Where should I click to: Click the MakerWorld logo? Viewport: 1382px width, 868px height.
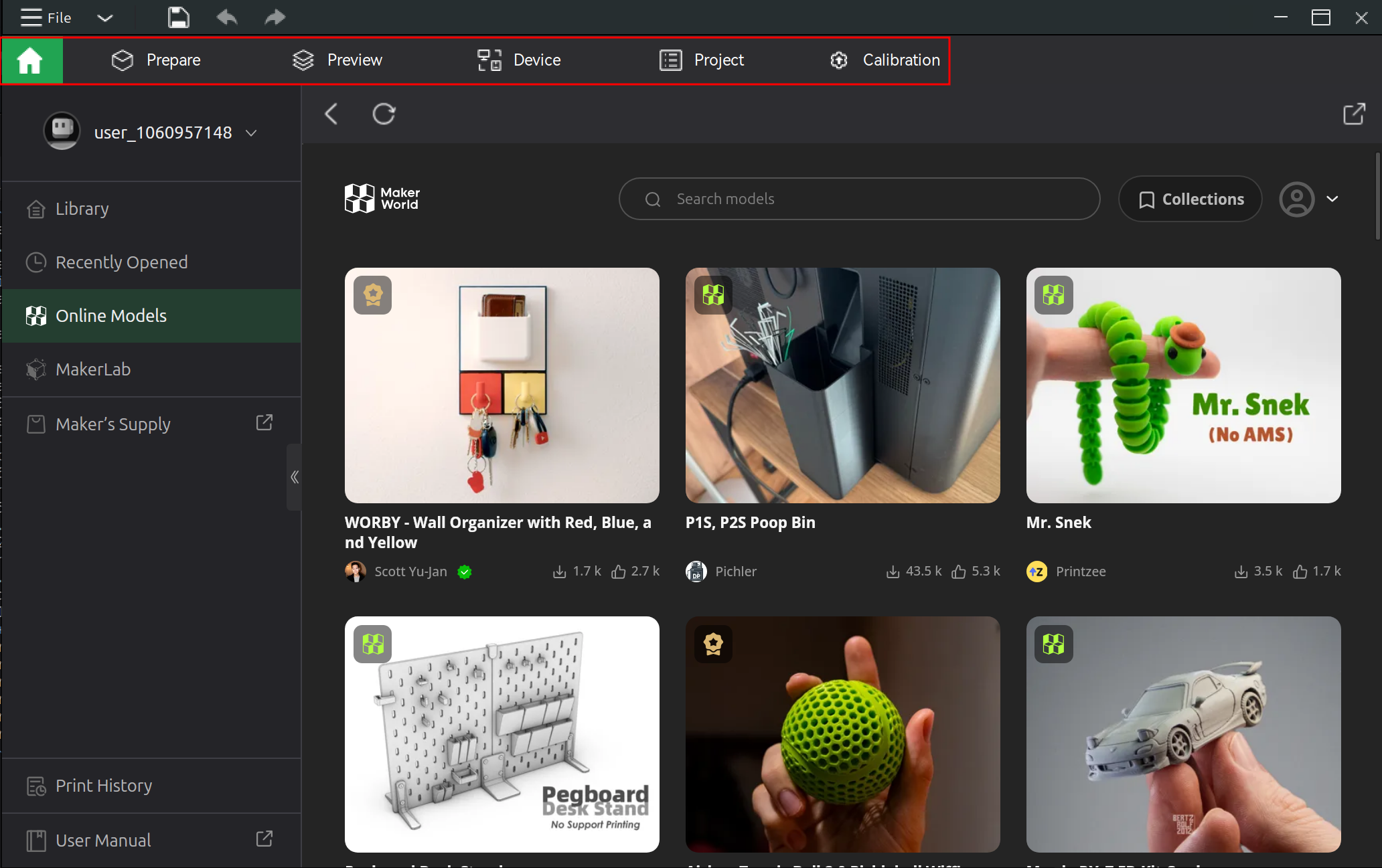coord(382,199)
